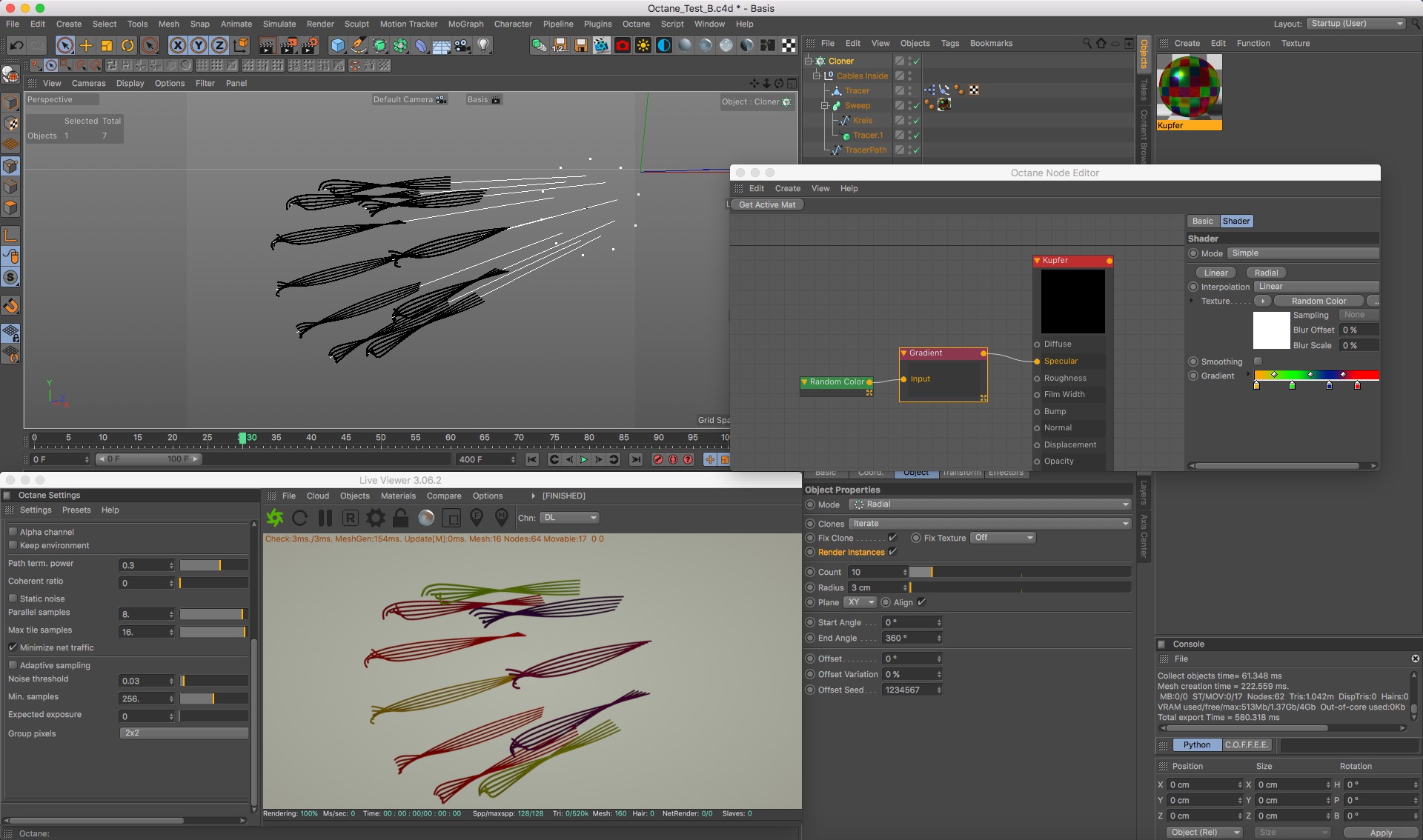Switch to the Basic tab in Node Editor

pyautogui.click(x=1202, y=221)
